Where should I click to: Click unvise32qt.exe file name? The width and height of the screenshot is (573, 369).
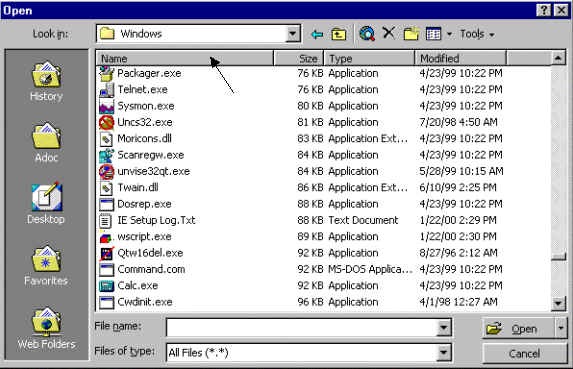coord(153,171)
